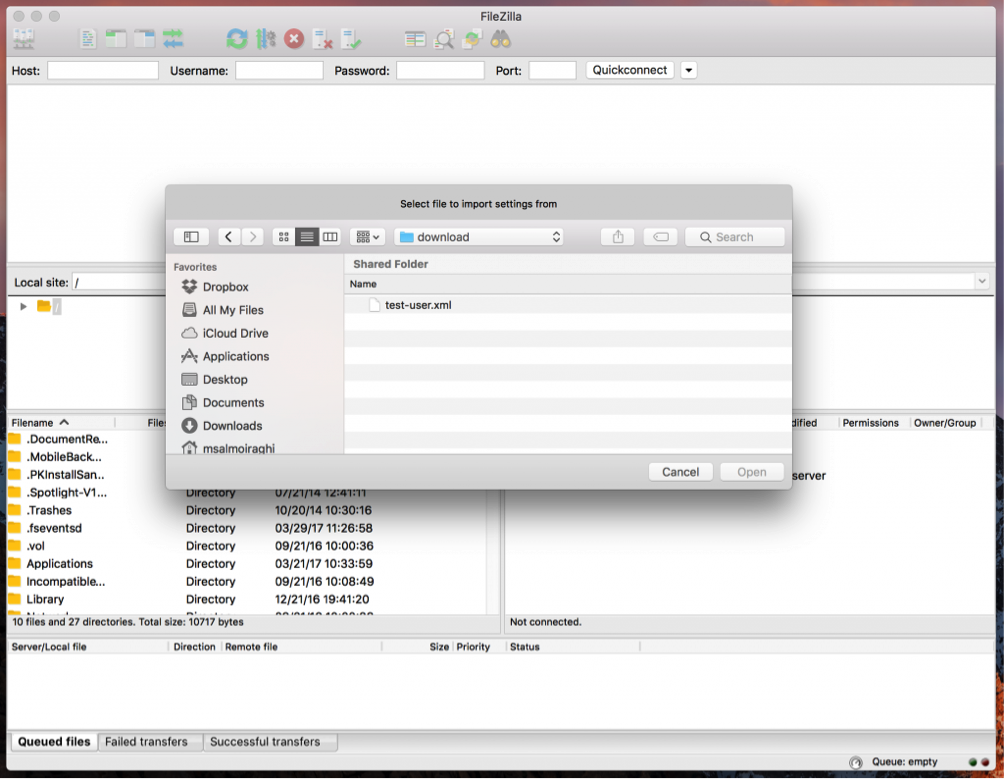
Task: Switch file dialog to icon view
Action: [284, 237]
